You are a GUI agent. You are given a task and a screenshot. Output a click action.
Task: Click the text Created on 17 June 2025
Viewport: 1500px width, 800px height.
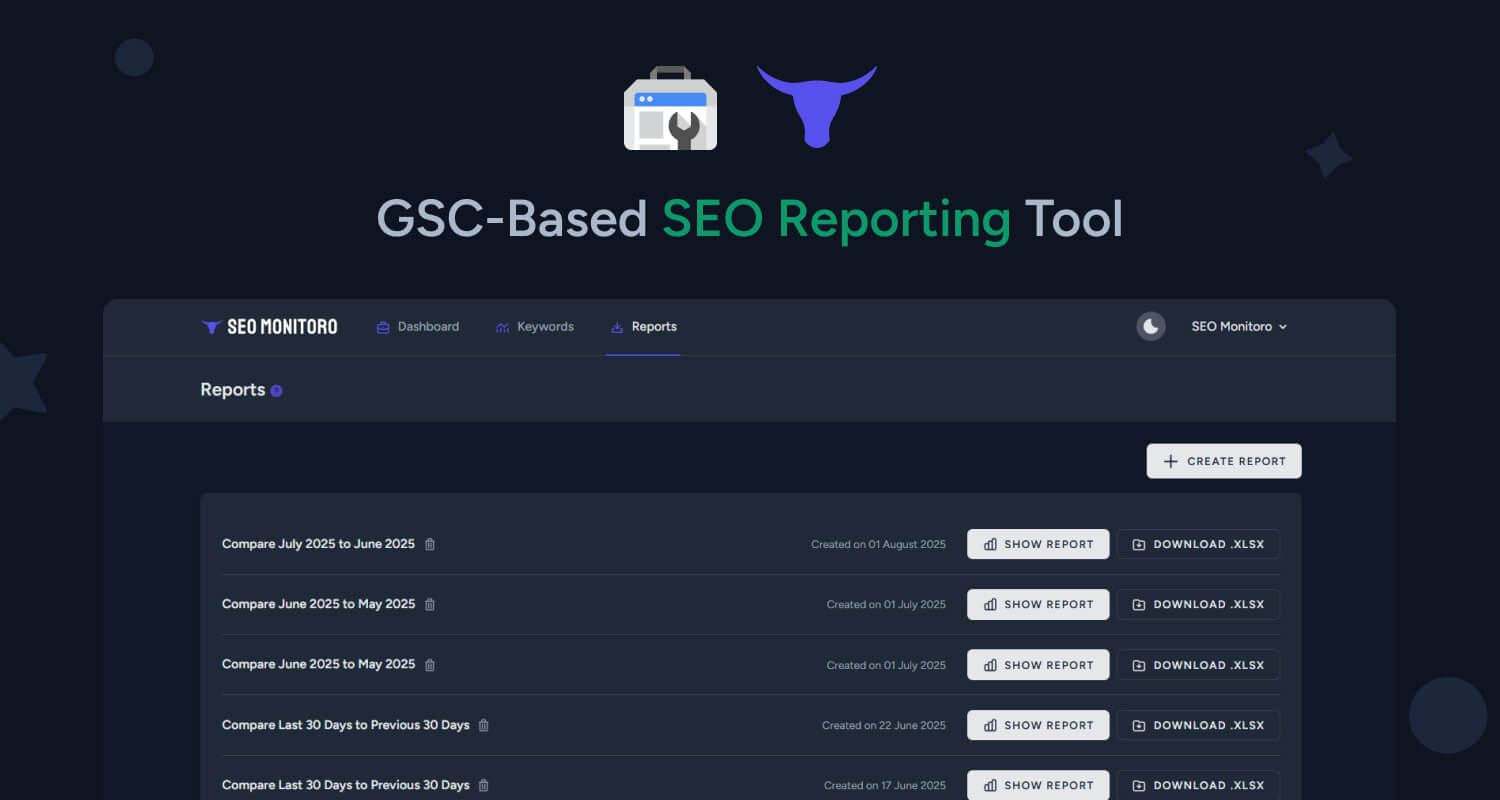click(885, 785)
